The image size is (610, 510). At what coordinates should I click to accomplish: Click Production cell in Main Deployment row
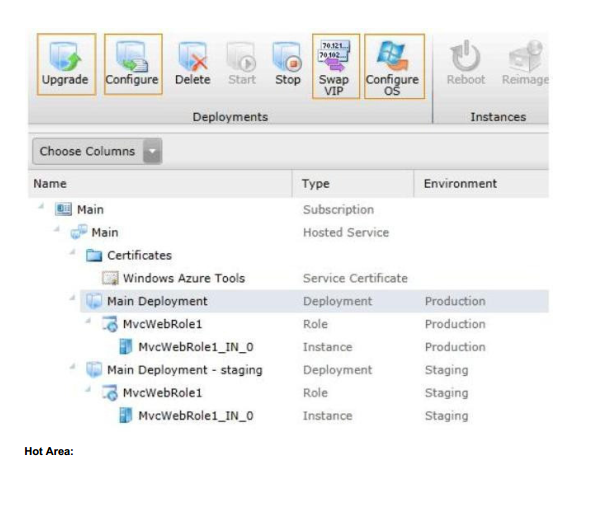click(455, 301)
